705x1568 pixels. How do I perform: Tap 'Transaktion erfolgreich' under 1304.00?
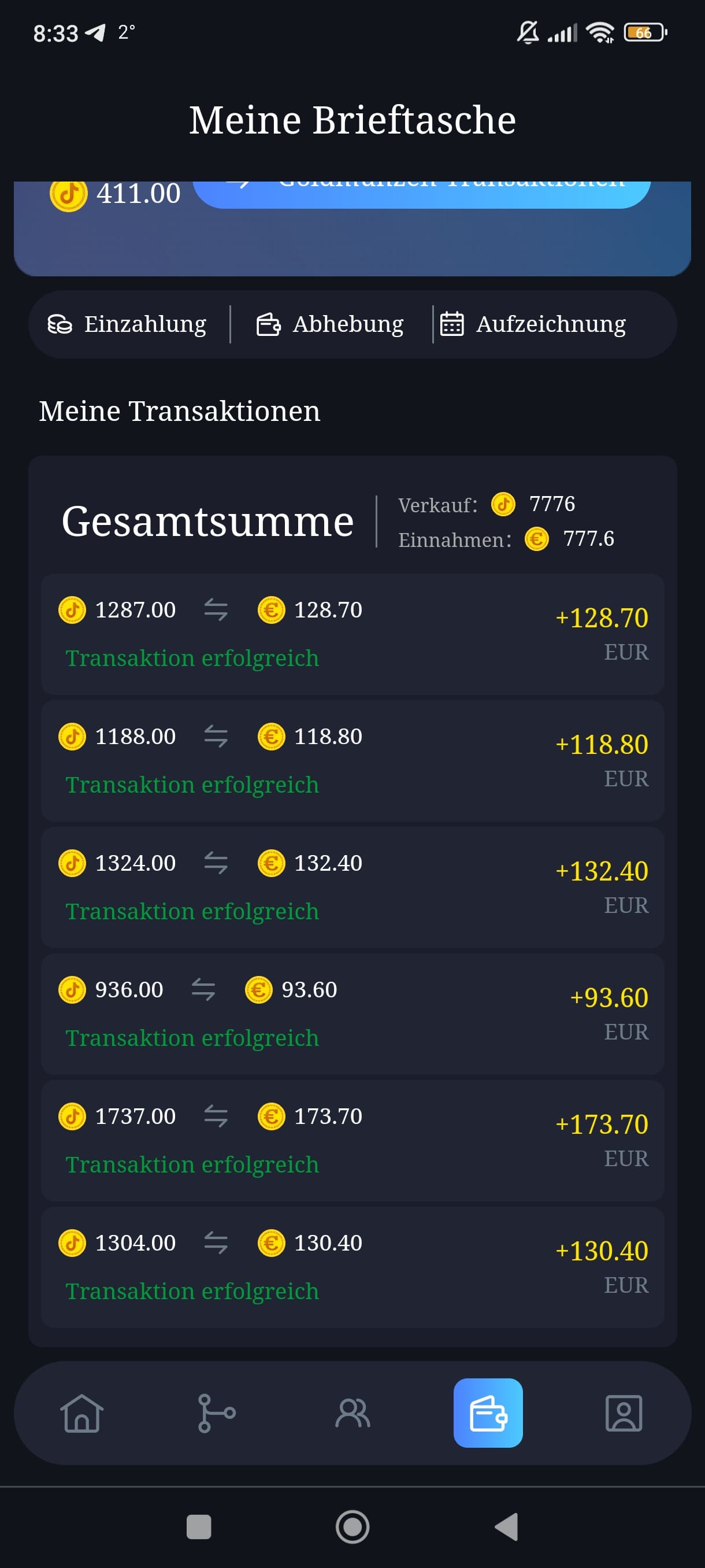pyautogui.click(x=192, y=1291)
